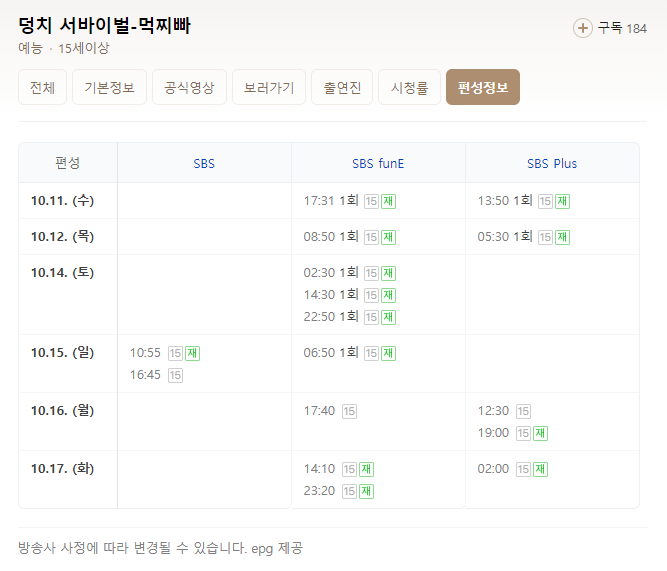This screenshot has width=667, height=571.
Task: Click the 15 age badge beside 12:30
Action: [523, 411]
